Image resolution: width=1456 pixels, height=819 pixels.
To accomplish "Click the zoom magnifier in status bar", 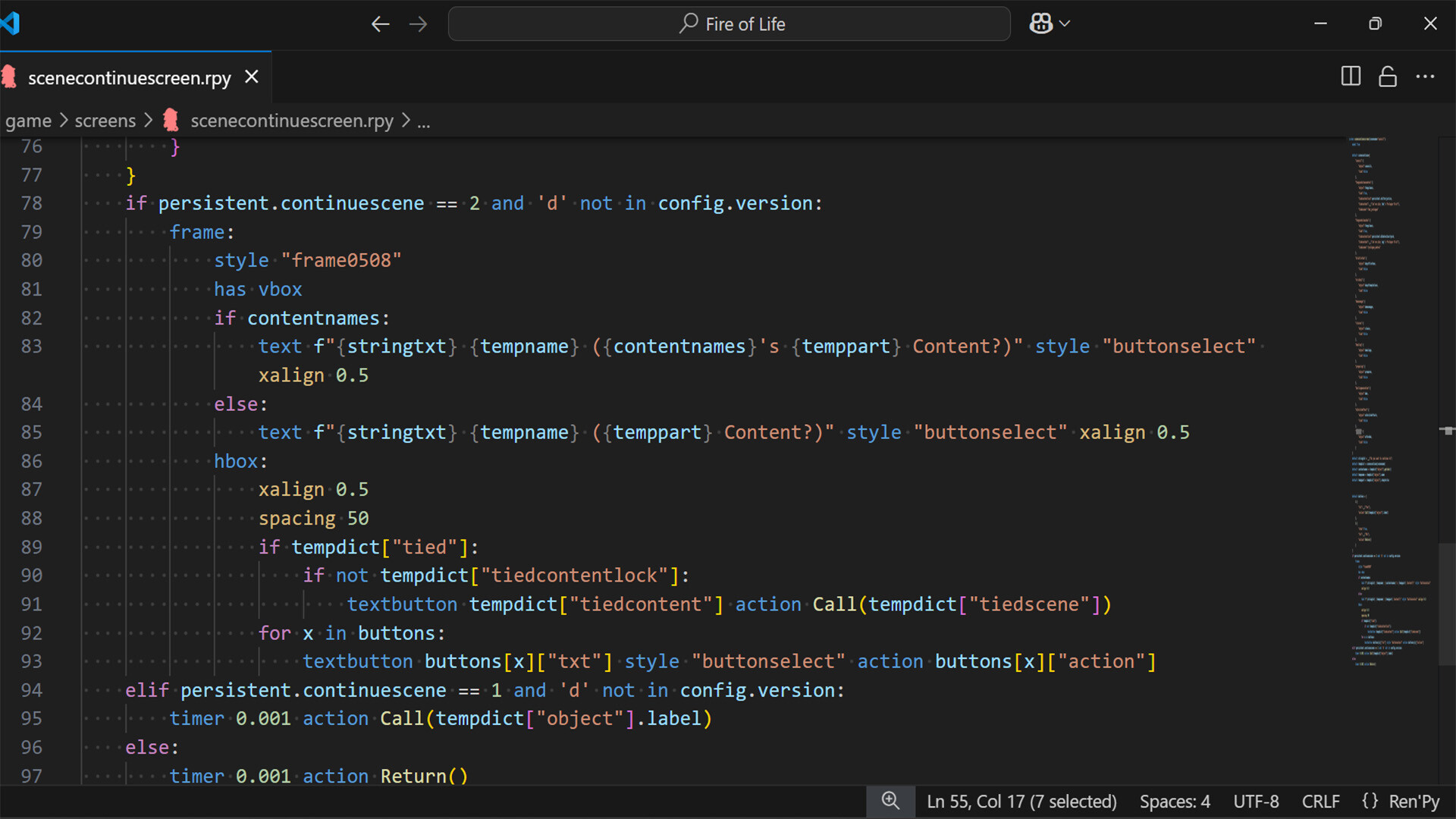I will click(890, 801).
